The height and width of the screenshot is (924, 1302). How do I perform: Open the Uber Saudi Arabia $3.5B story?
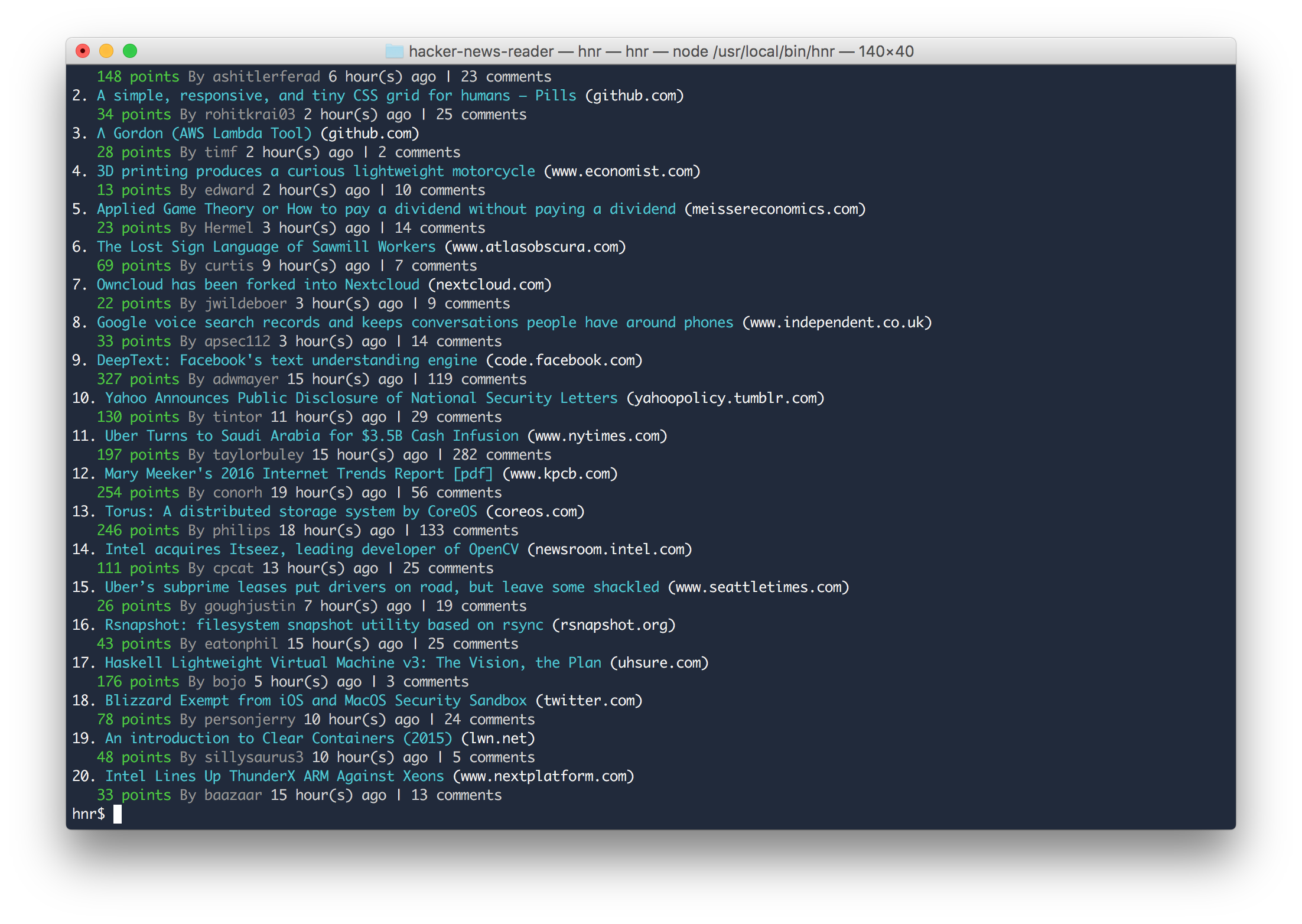click(x=310, y=435)
